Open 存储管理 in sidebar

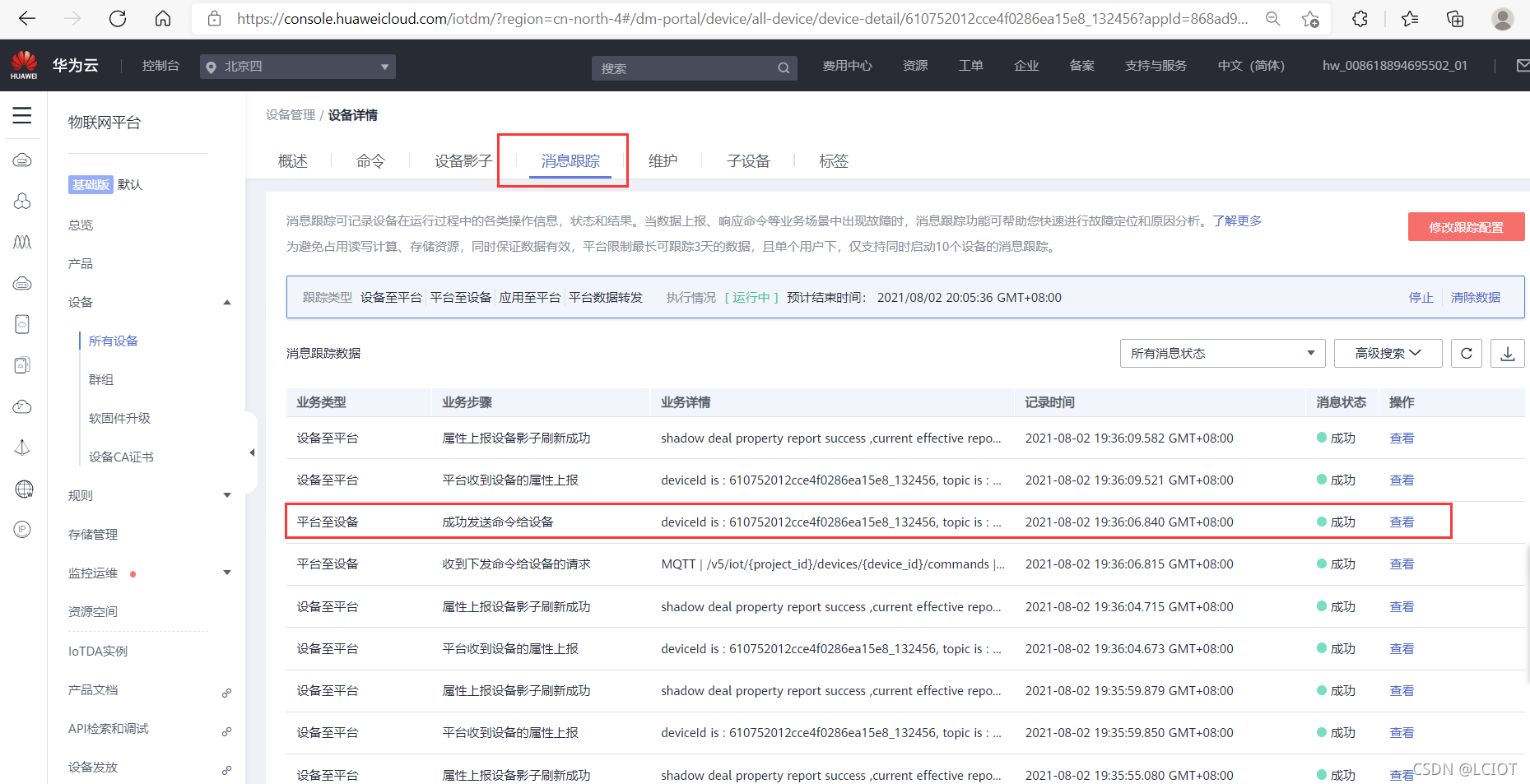pos(93,535)
